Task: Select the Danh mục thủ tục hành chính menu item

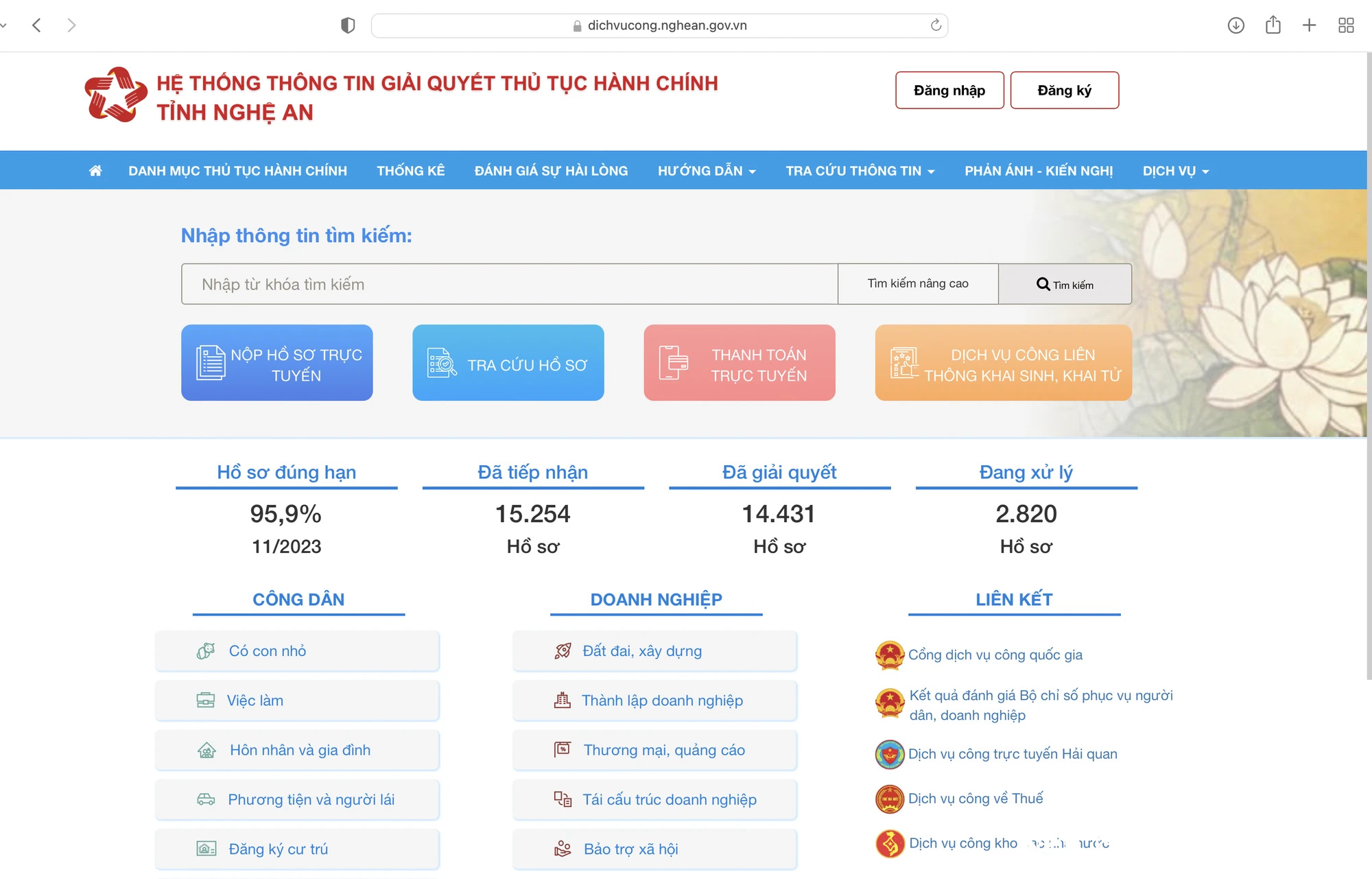Action: [x=237, y=170]
